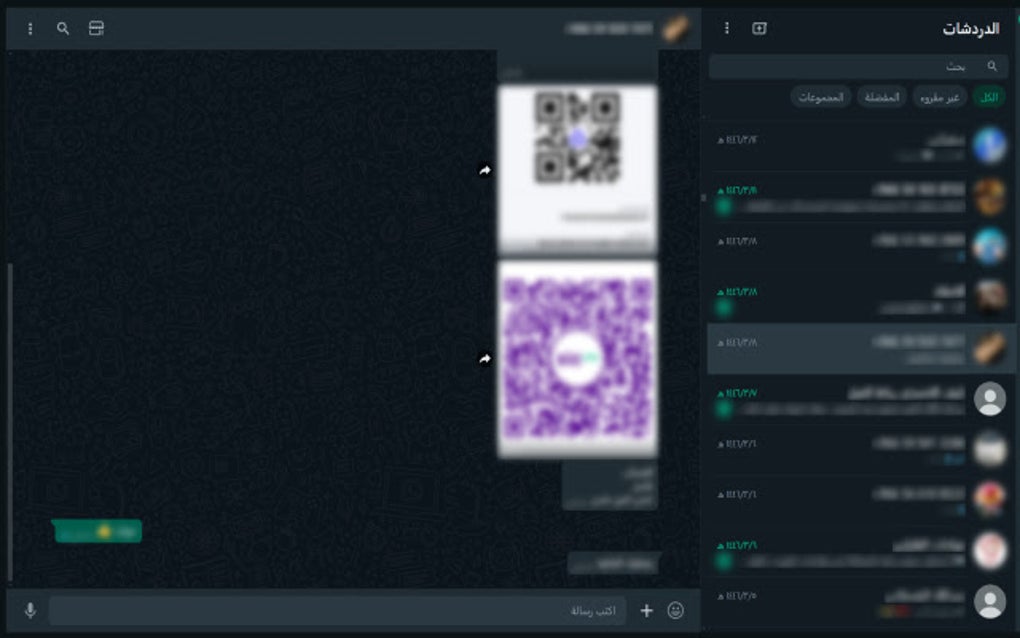Screen dimensions: 1020x638
Task: Switch to the المجموعات filter
Action: 821,97
